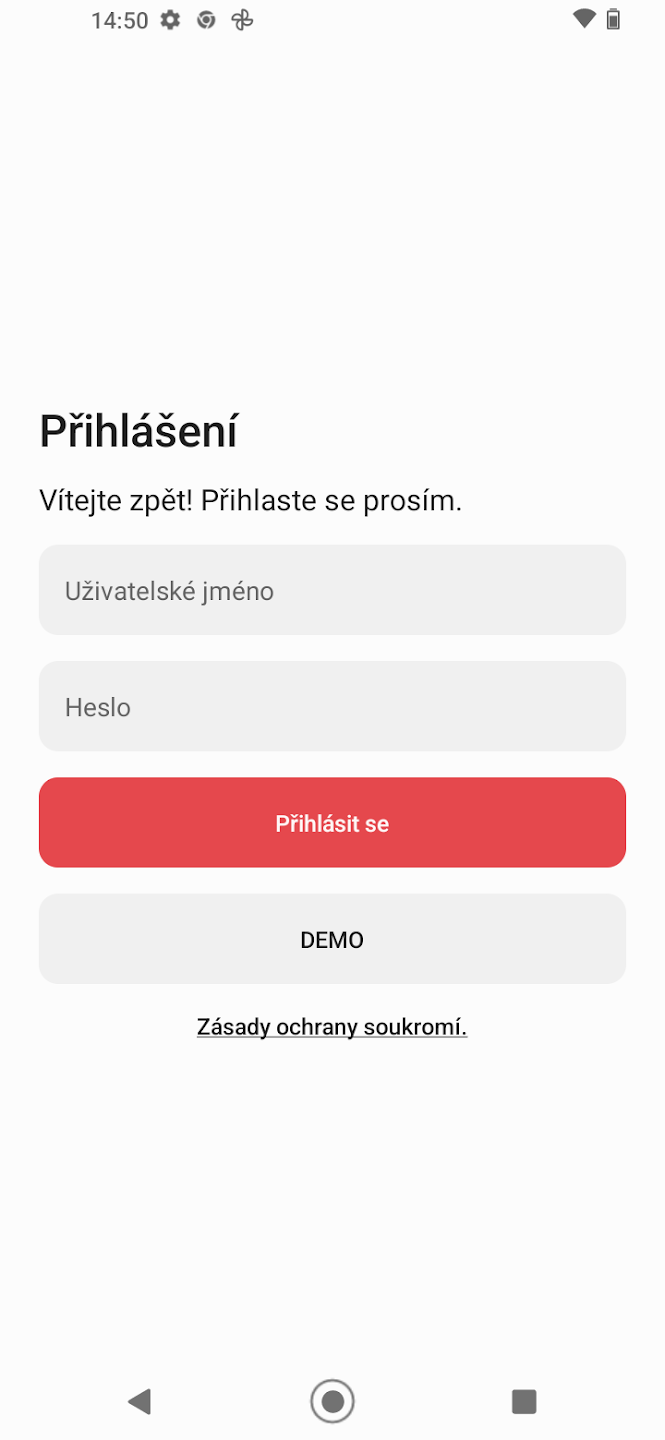This screenshot has height=1440, width=665.
Task: Open recent apps with square button
Action: [x=524, y=1401]
